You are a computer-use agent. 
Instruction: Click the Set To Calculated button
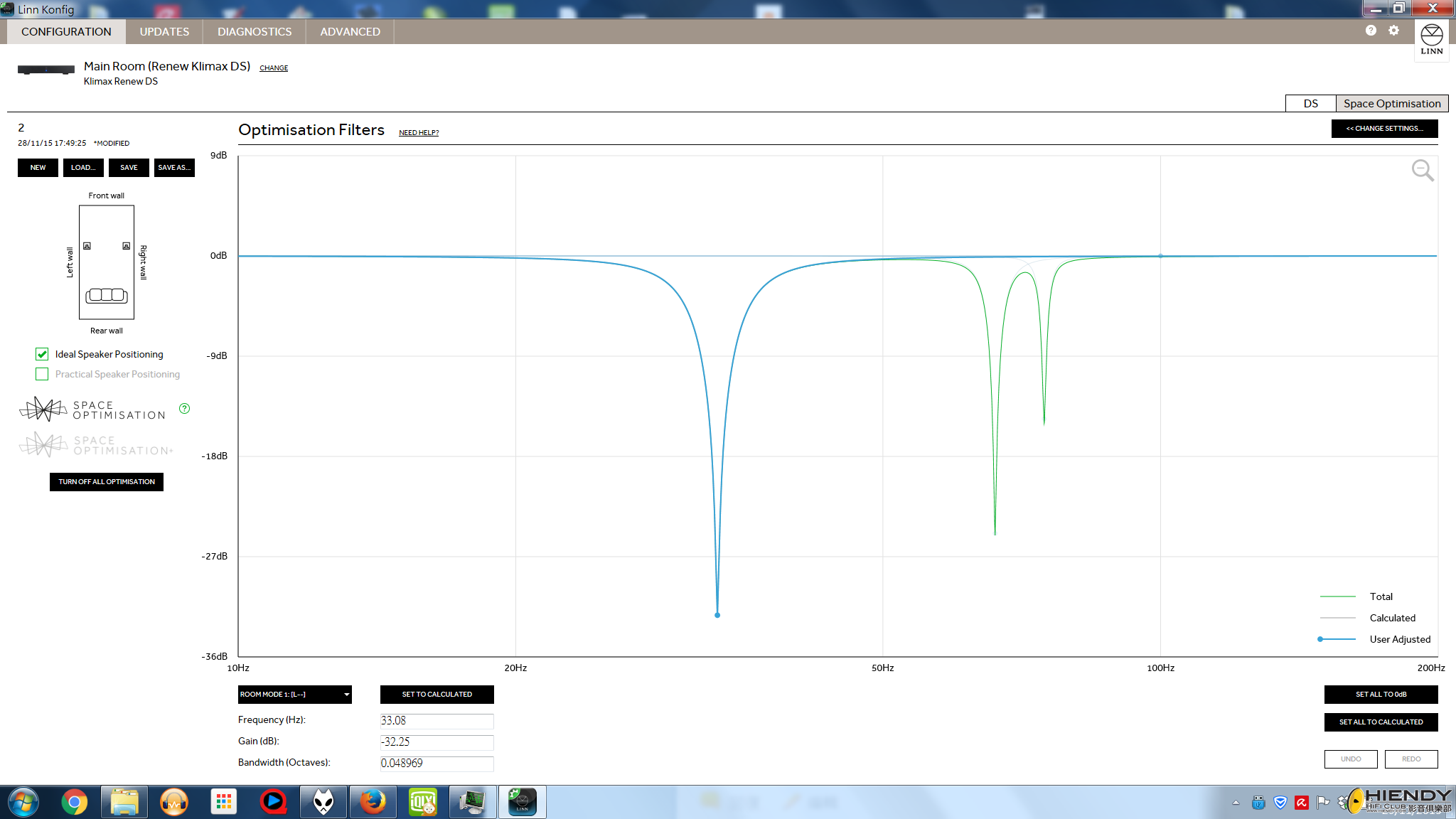(x=437, y=695)
